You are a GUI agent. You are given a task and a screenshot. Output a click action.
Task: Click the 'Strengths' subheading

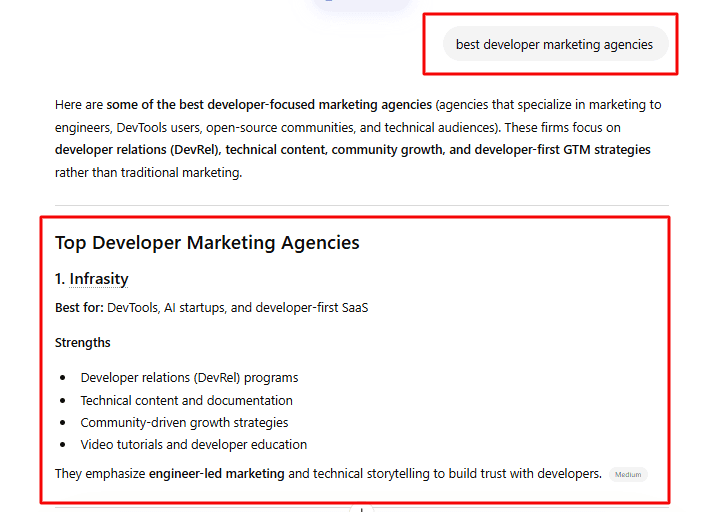pyautogui.click(x=82, y=343)
